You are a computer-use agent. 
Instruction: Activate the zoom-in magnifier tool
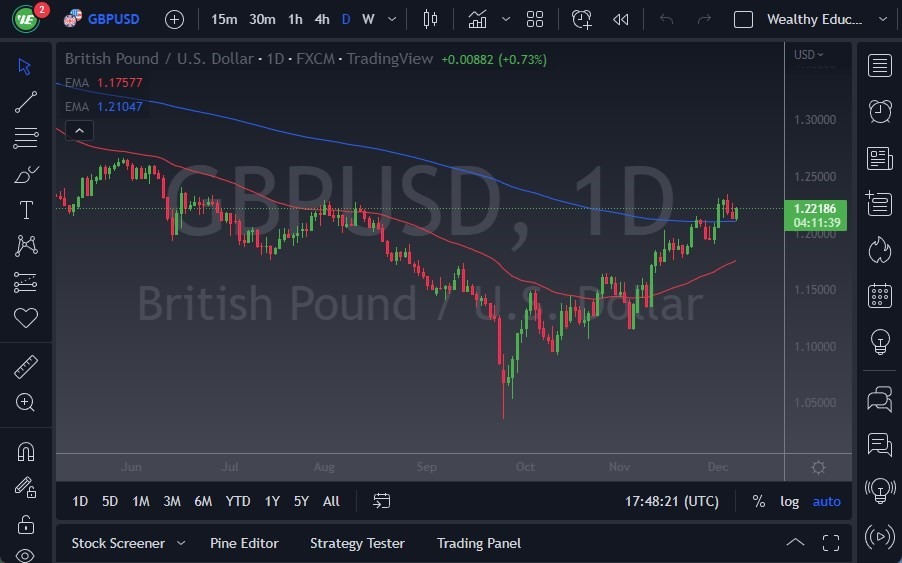(25, 402)
